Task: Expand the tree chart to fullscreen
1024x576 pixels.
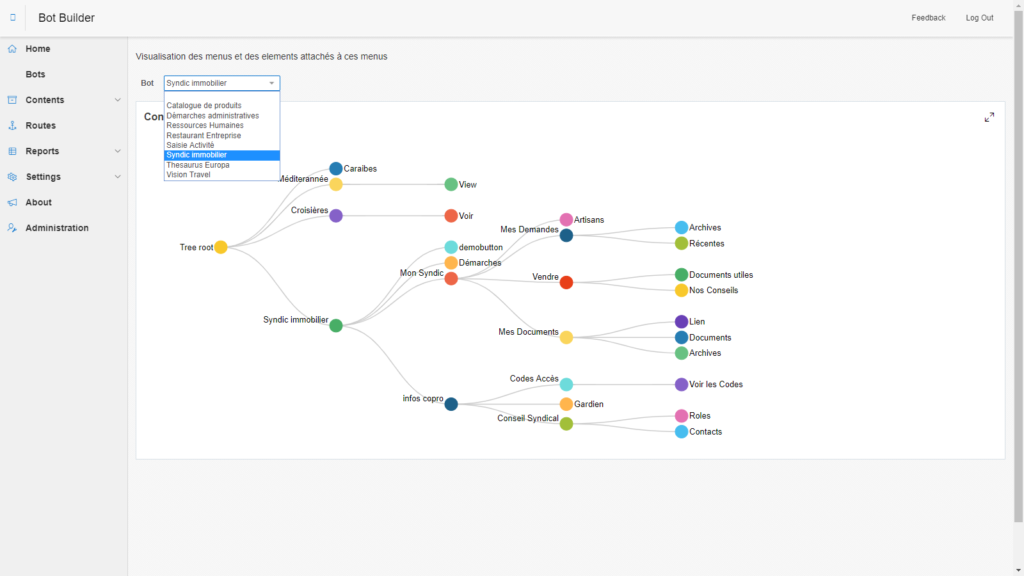Action: (x=989, y=118)
